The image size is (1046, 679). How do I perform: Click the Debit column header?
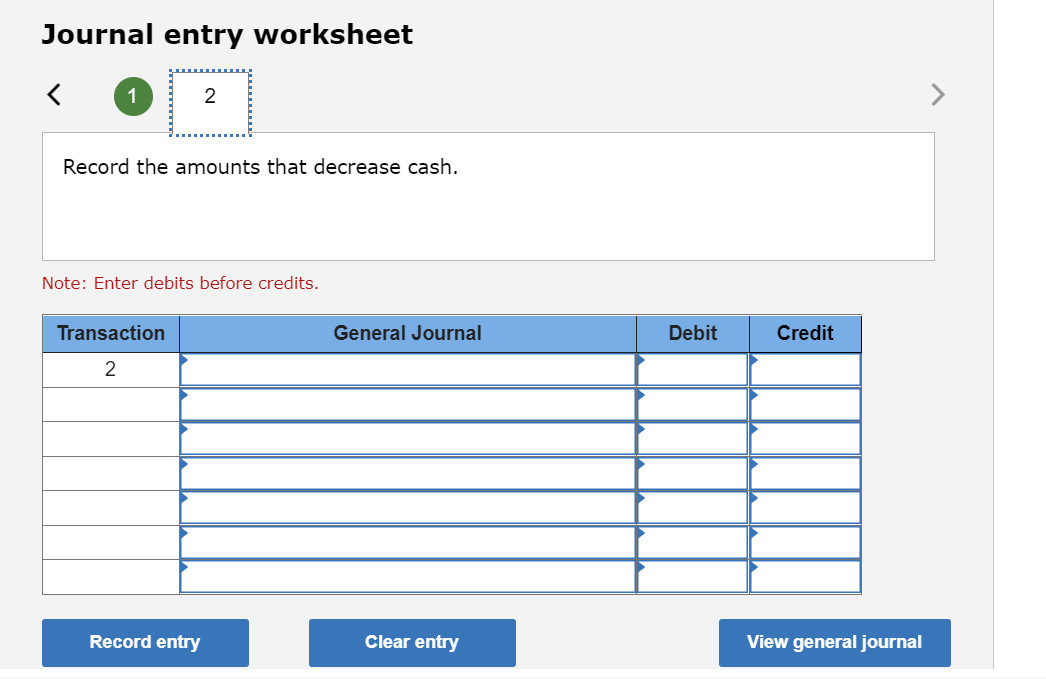click(692, 333)
